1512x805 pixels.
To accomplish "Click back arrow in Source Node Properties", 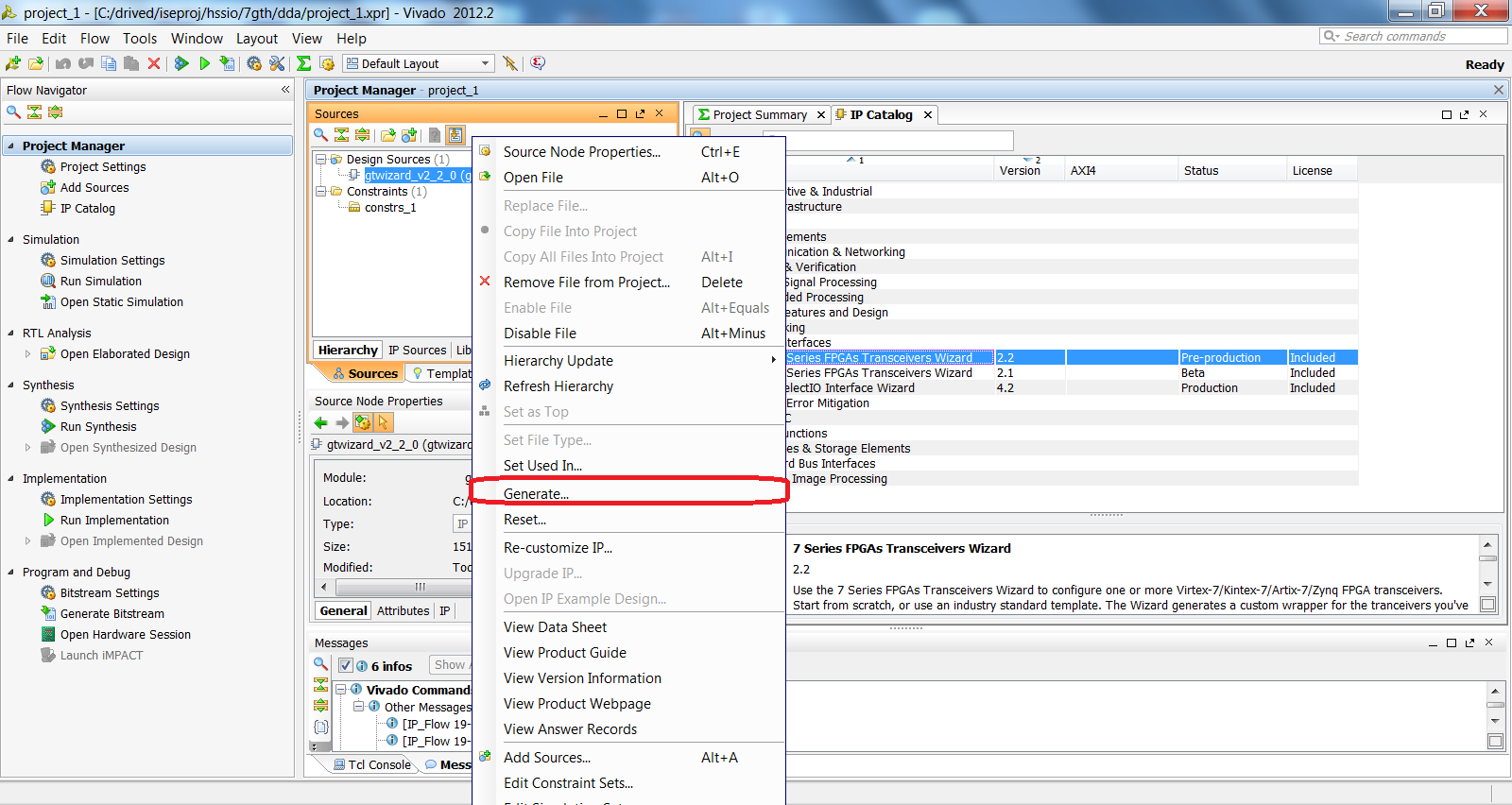I will (321, 422).
